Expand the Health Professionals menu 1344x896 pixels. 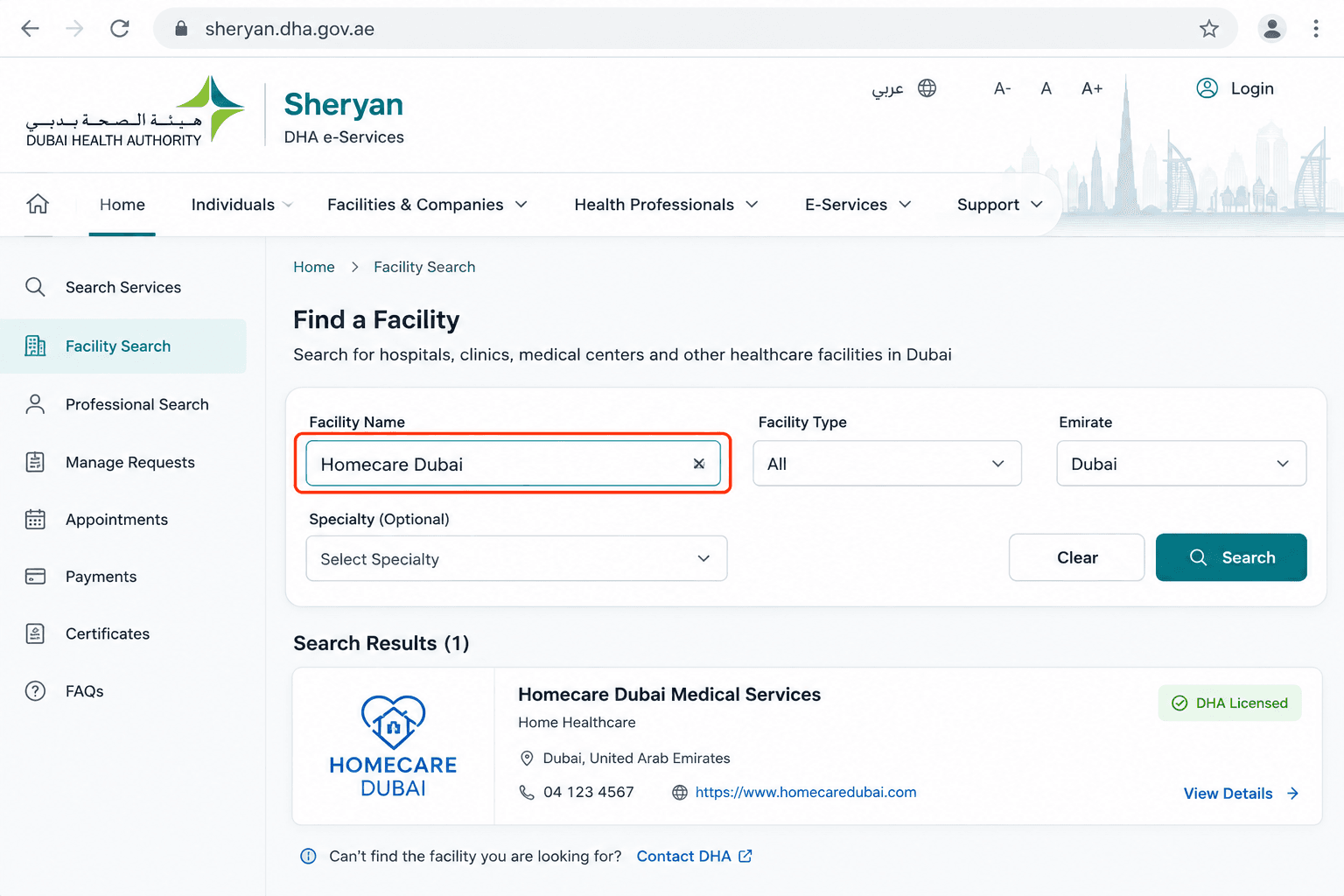(x=666, y=205)
